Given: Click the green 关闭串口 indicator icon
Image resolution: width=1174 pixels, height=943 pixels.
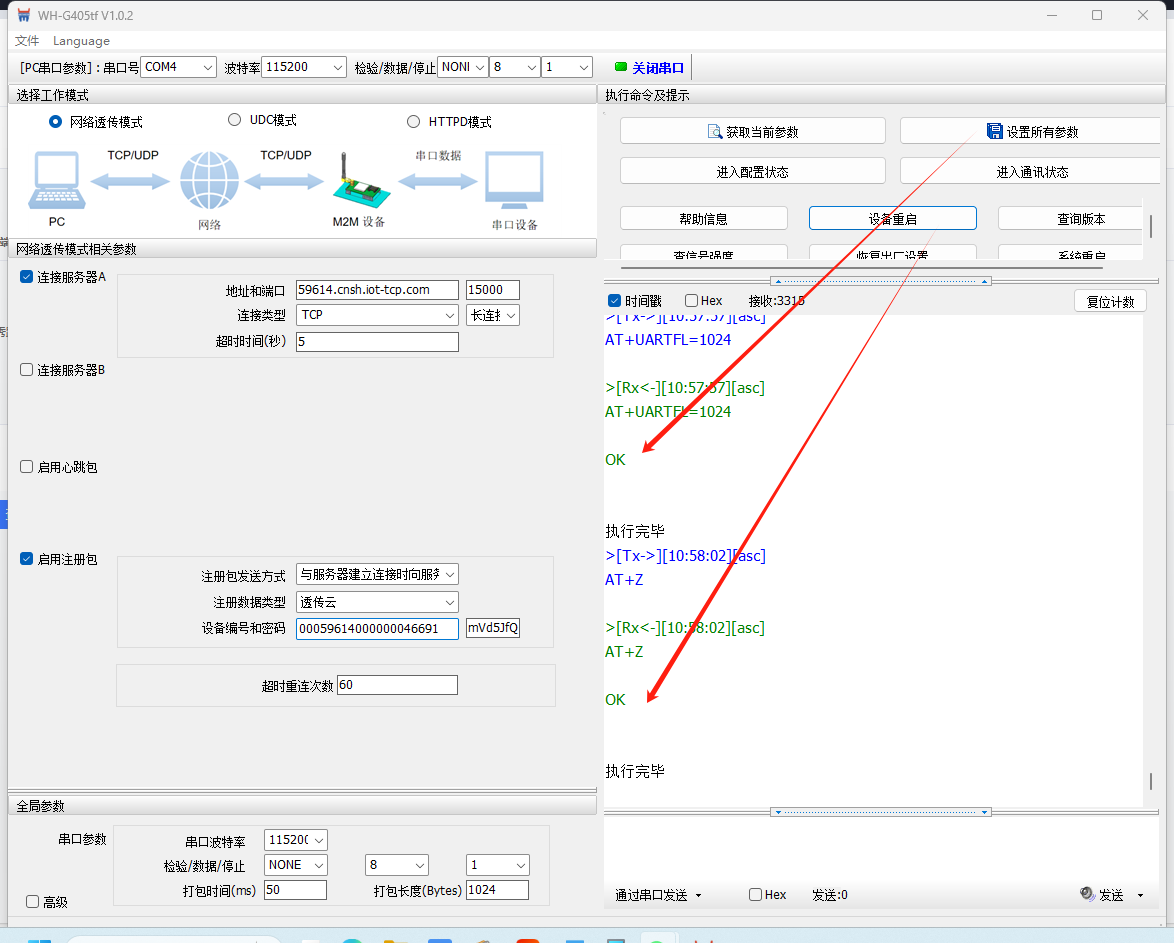Looking at the screenshot, I should (x=621, y=68).
